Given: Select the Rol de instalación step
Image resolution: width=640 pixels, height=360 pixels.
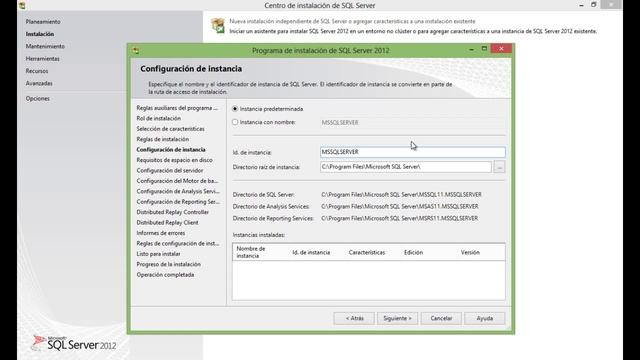Looking at the screenshot, I should pyautogui.click(x=158, y=118).
